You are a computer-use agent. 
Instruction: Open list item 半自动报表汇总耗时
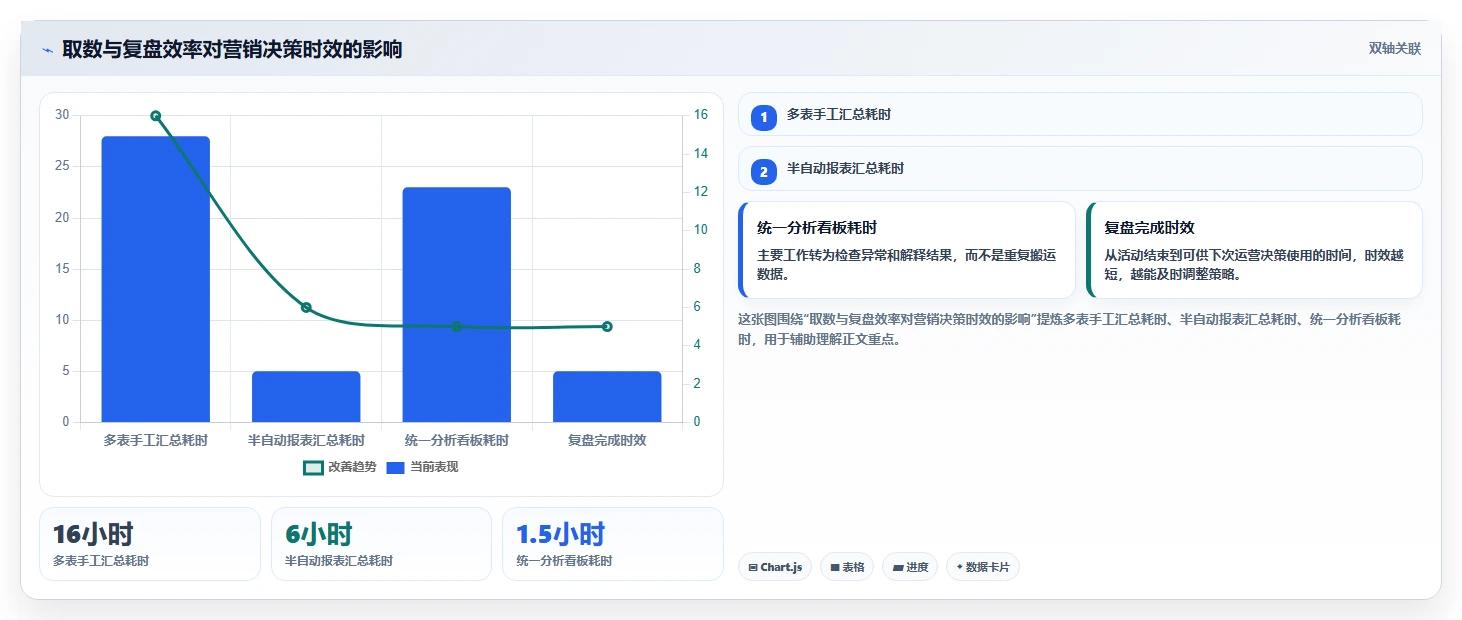click(1080, 169)
